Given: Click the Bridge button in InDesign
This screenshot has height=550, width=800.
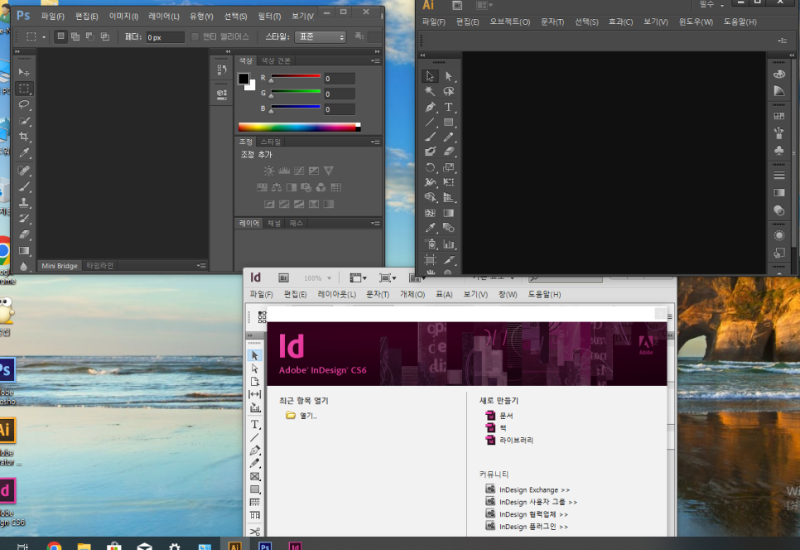Looking at the screenshot, I should 284,278.
